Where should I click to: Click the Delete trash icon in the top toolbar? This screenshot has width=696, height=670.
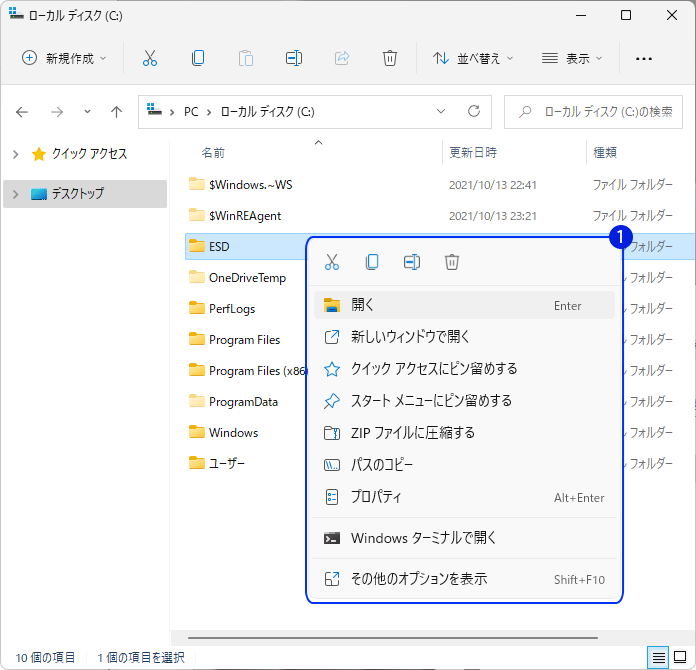pos(390,58)
